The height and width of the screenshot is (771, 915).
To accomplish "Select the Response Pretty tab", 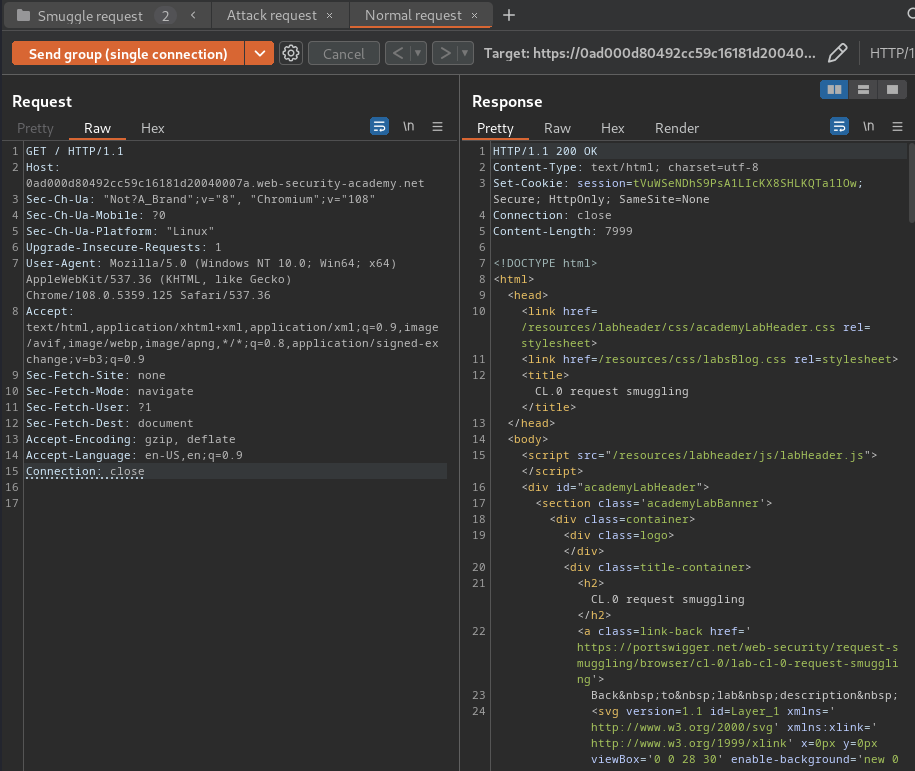I will coord(495,128).
